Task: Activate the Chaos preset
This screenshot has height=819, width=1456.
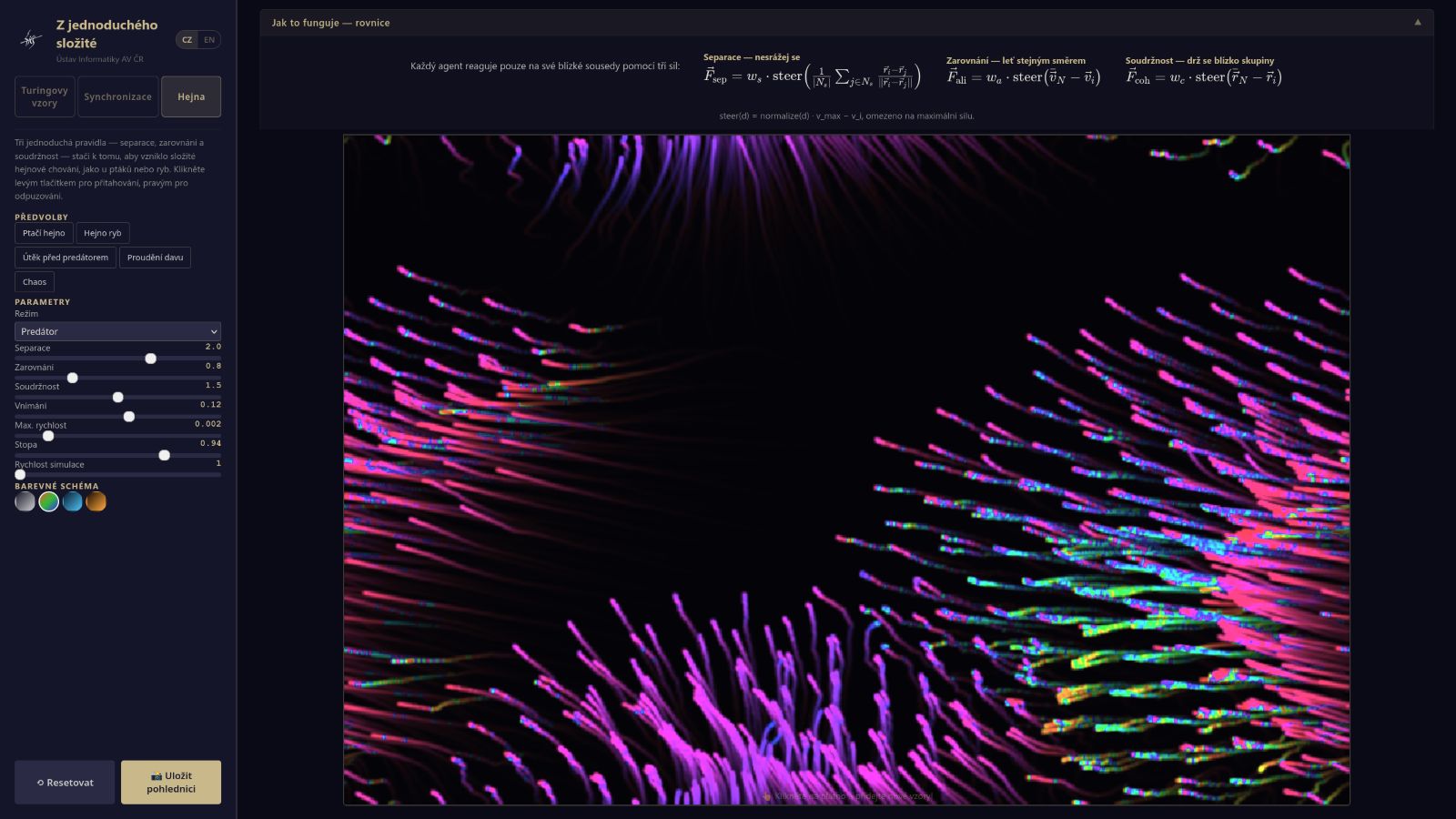Action: coord(35,282)
